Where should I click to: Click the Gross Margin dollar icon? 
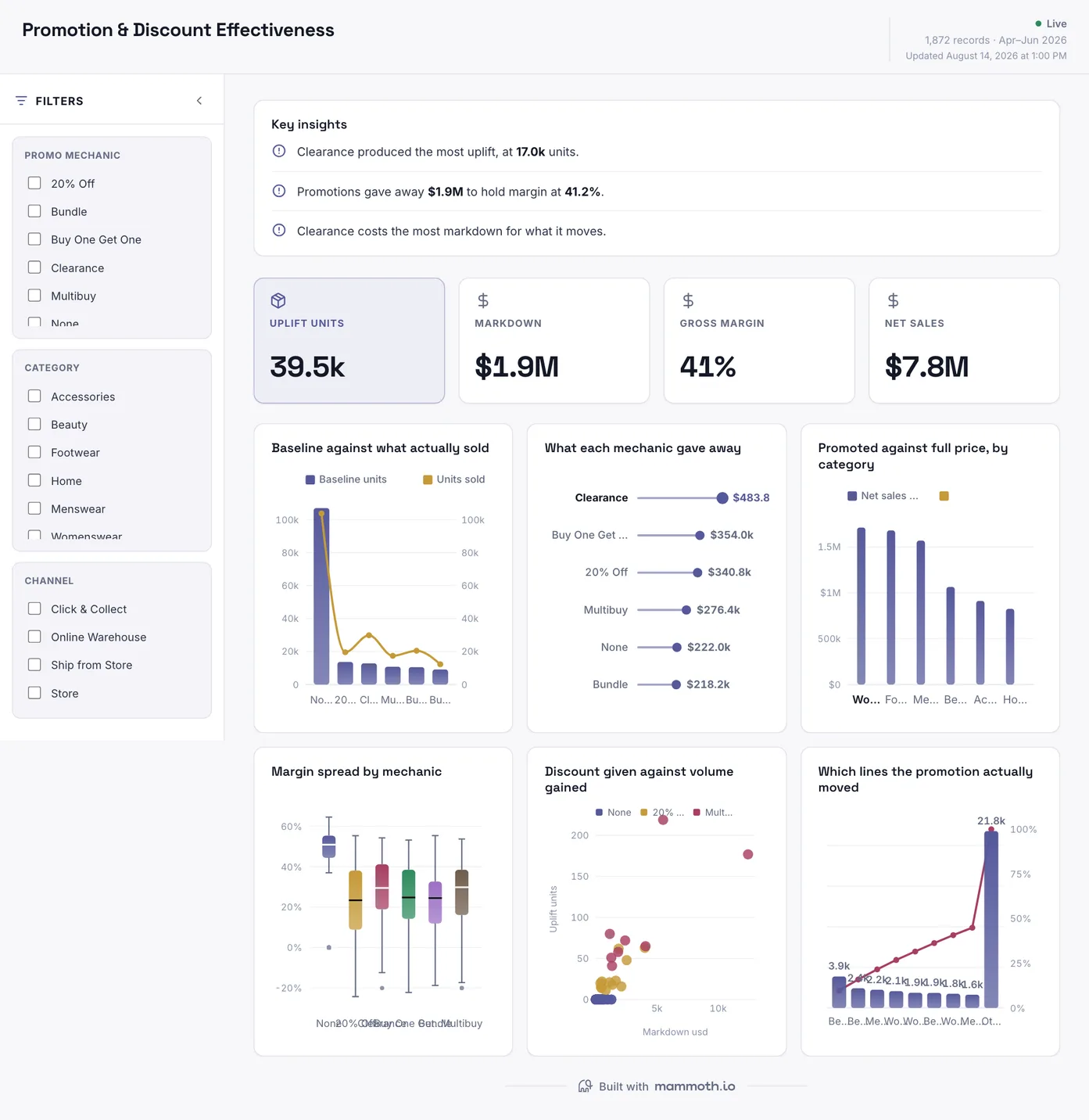click(x=688, y=300)
